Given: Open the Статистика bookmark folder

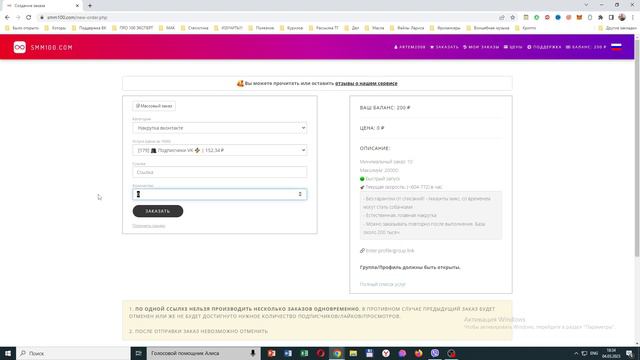Looking at the screenshot, I should (x=195, y=28).
